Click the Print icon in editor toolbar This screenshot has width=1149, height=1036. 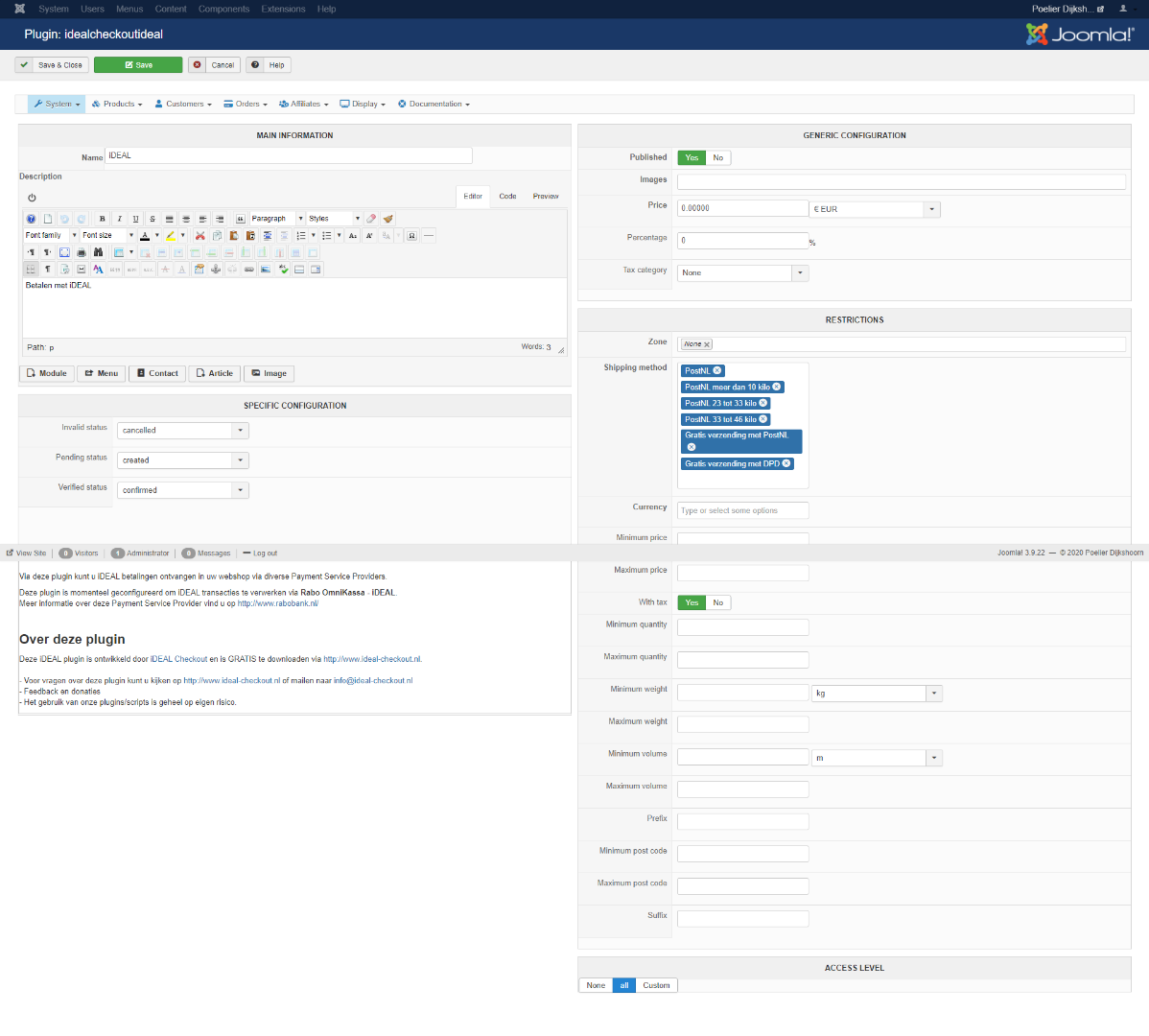click(x=82, y=253)
